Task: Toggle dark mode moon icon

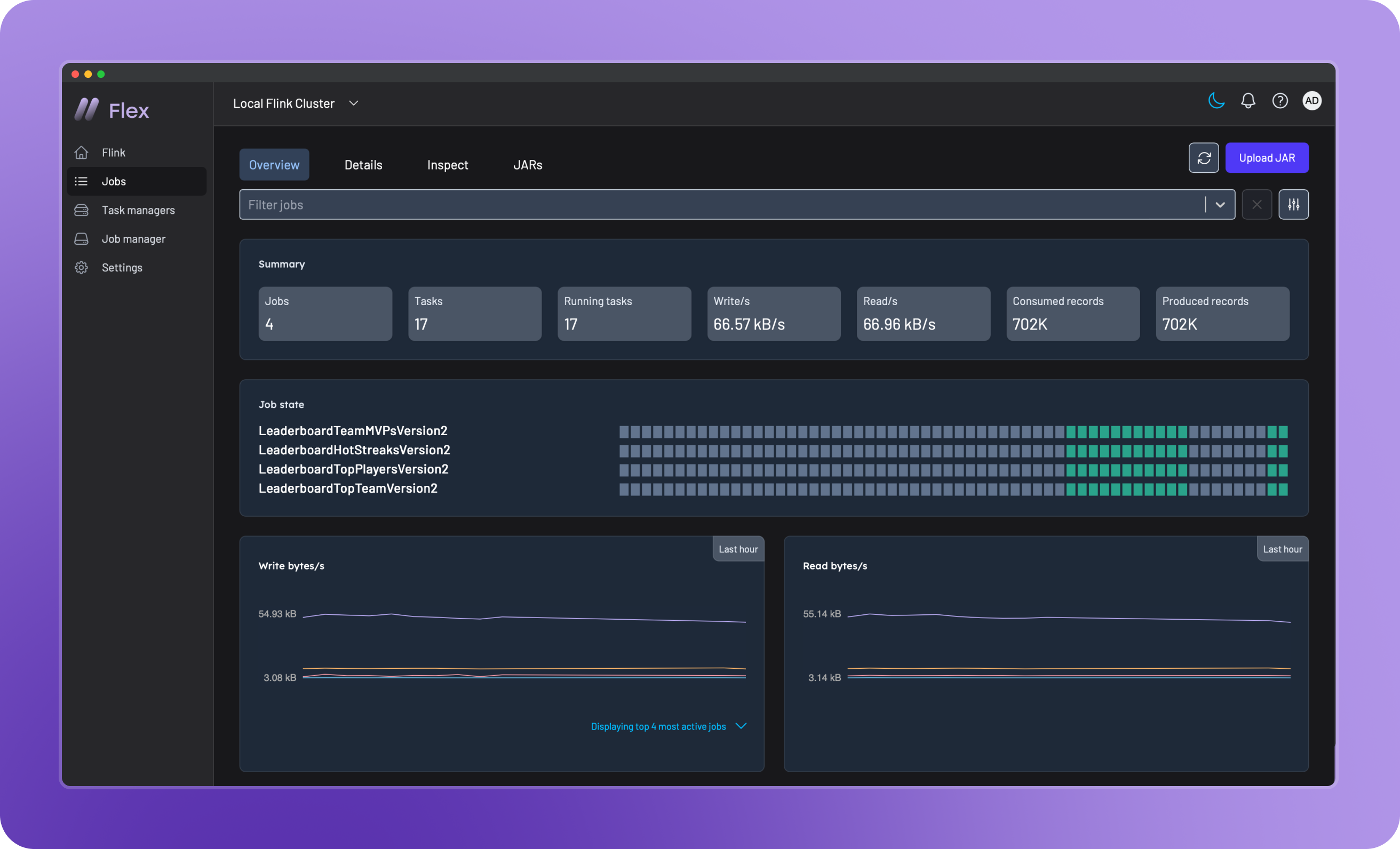Action: 1216,101
